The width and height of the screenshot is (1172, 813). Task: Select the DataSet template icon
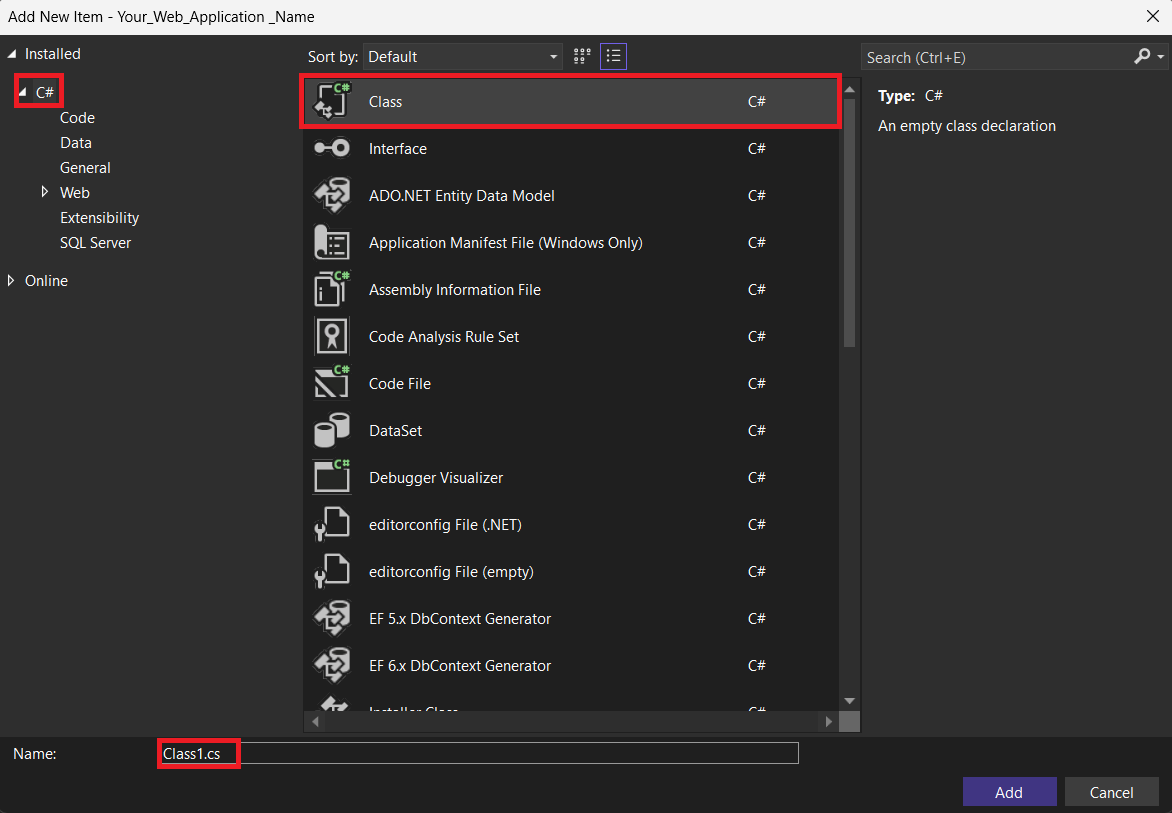pyautogui.click(x=332, y=431)
